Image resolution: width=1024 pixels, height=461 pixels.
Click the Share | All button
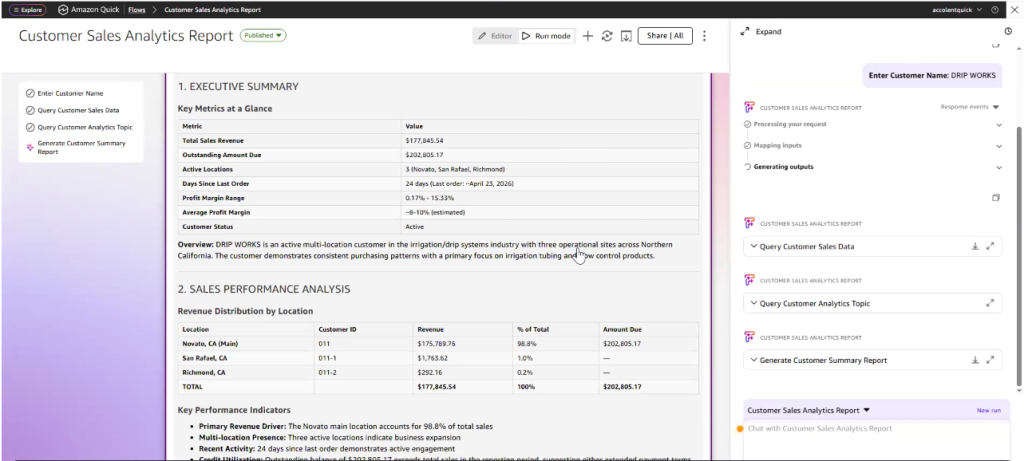click(x=665, y=36)
